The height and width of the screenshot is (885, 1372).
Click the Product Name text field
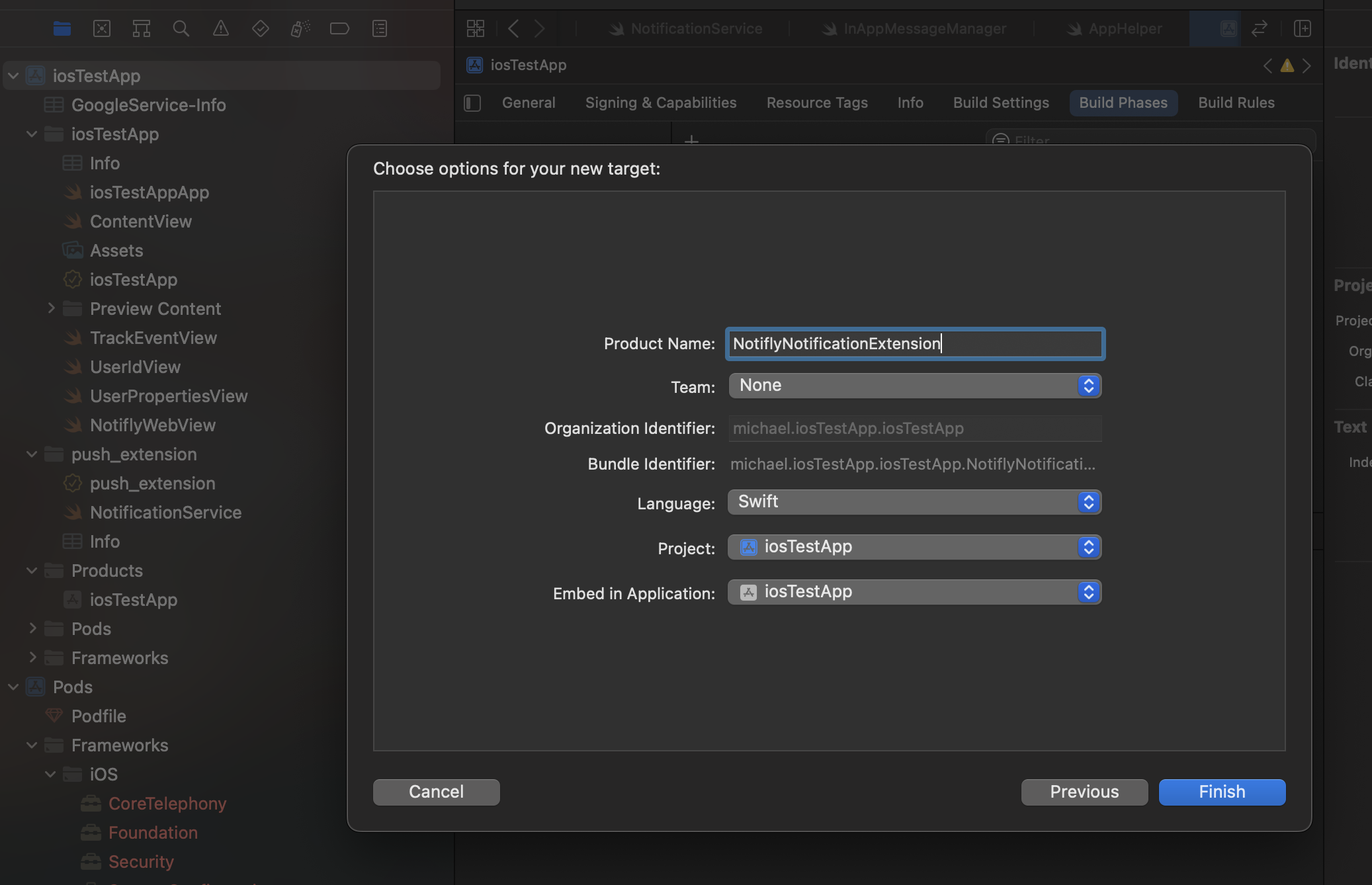[x=914, y=343]
